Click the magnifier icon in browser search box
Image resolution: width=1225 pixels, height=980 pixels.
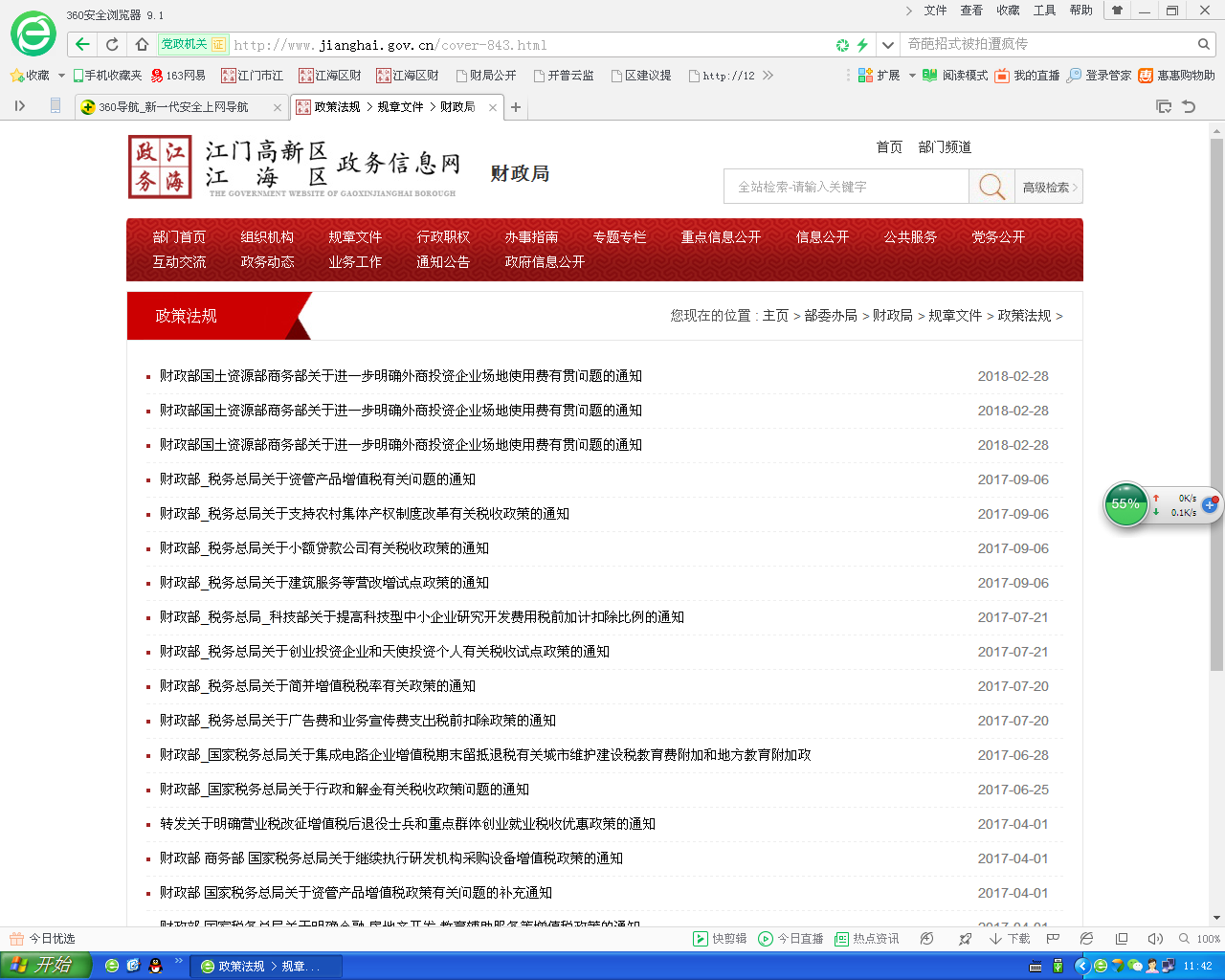(x=1204, y=44)
